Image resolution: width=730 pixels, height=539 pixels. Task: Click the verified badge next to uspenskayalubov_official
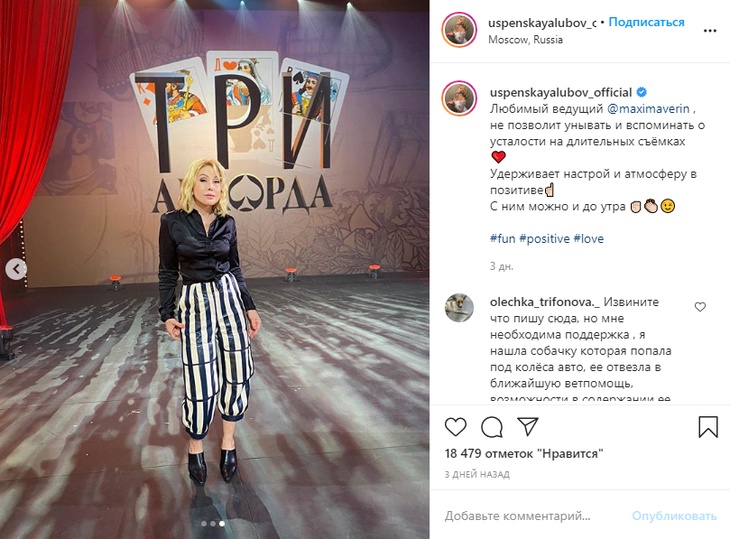click(x=641, y=92)
